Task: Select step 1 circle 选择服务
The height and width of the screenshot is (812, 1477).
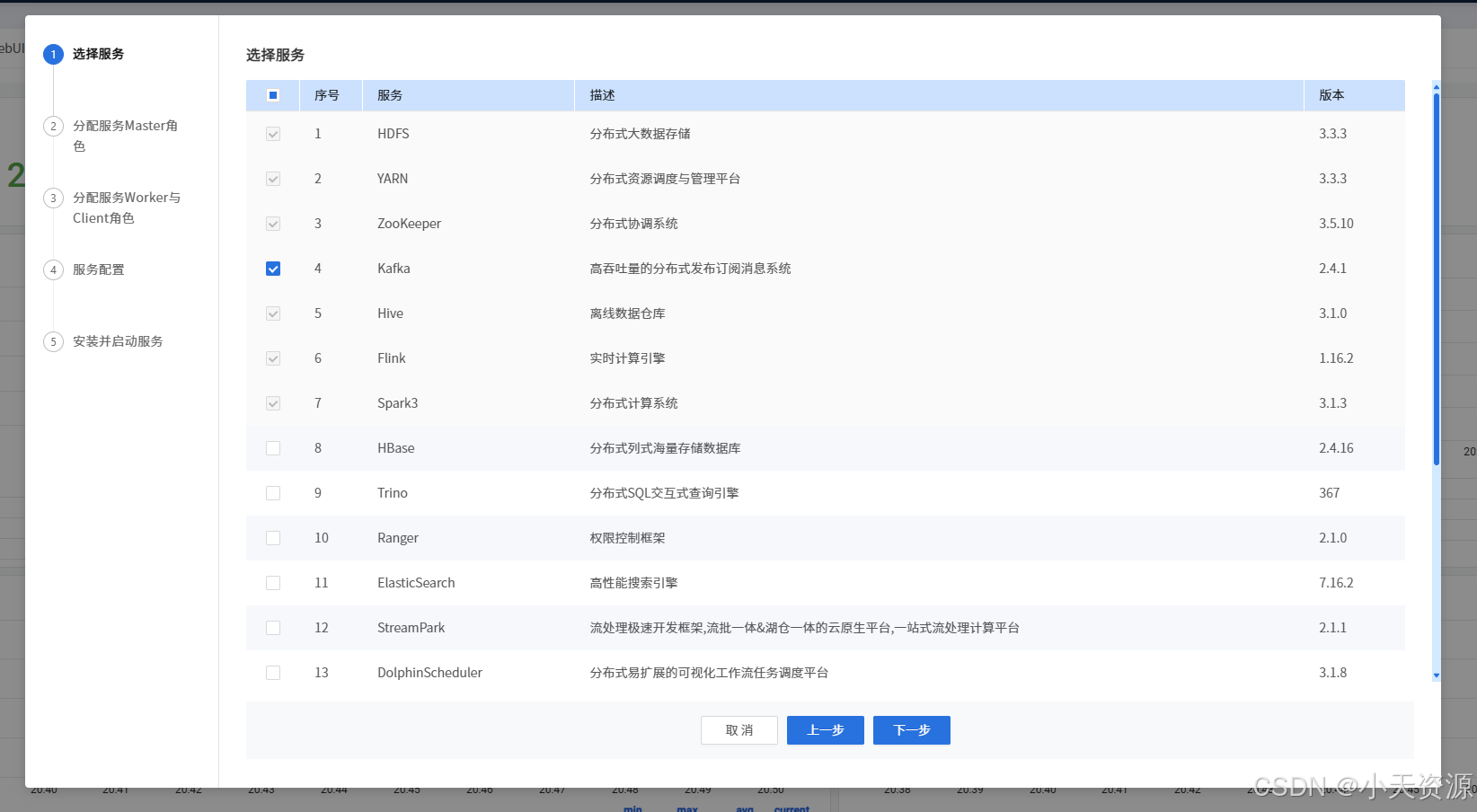Action: coord(53,54)
